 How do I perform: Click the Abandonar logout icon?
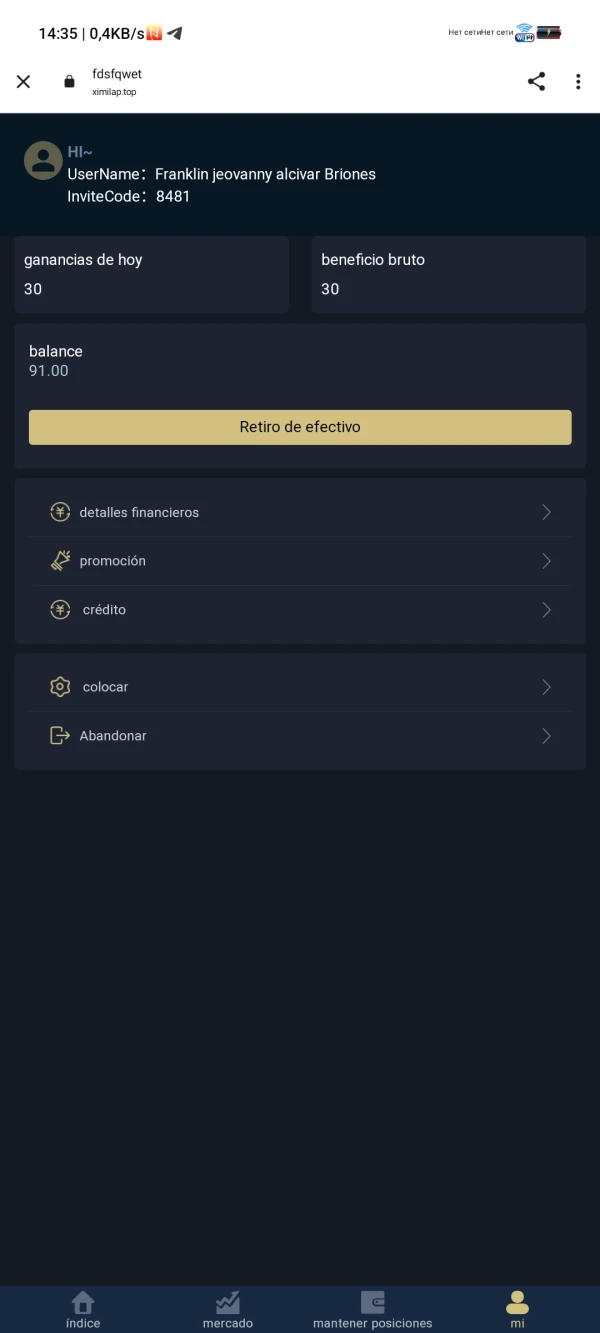coord(60,736)
